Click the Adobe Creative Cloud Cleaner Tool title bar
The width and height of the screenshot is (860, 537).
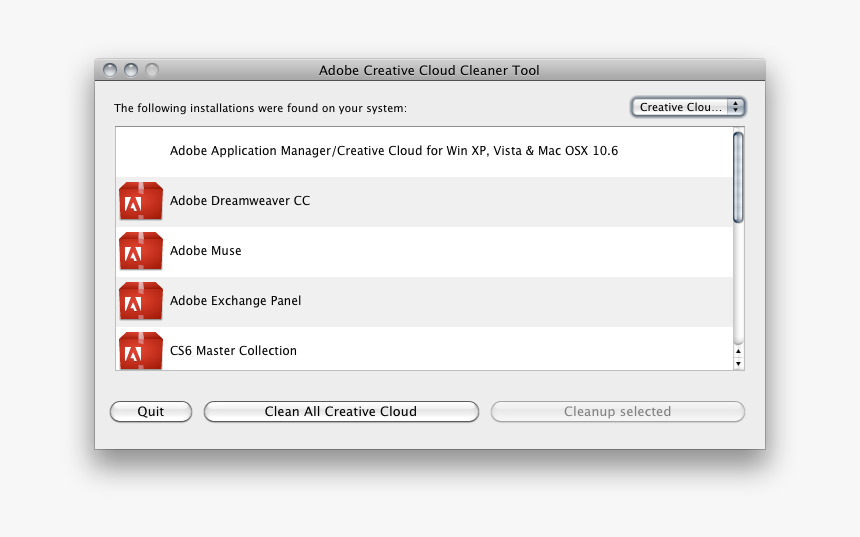429,70
